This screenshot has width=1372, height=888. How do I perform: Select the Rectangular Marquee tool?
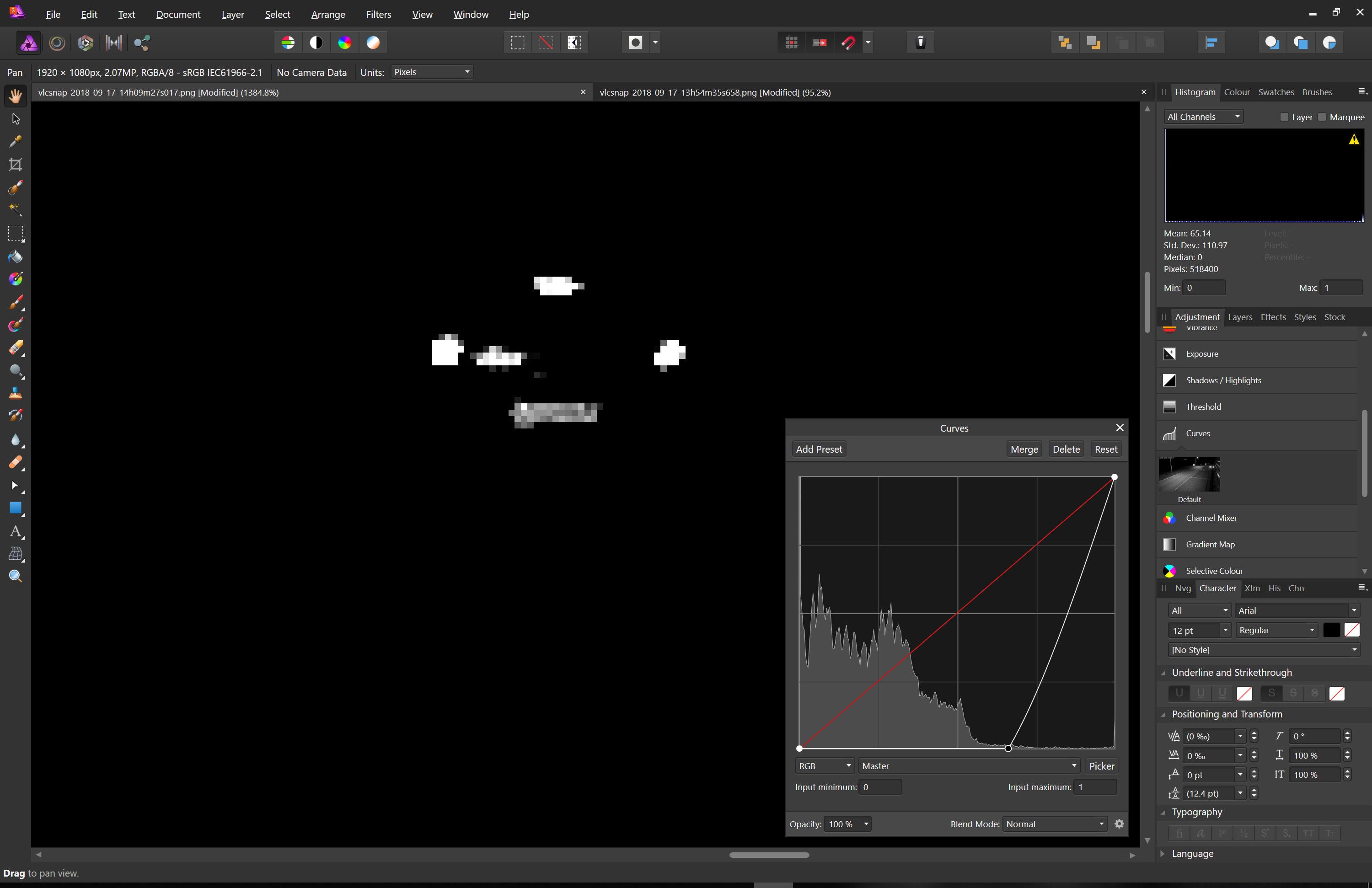tap(16, 233)
